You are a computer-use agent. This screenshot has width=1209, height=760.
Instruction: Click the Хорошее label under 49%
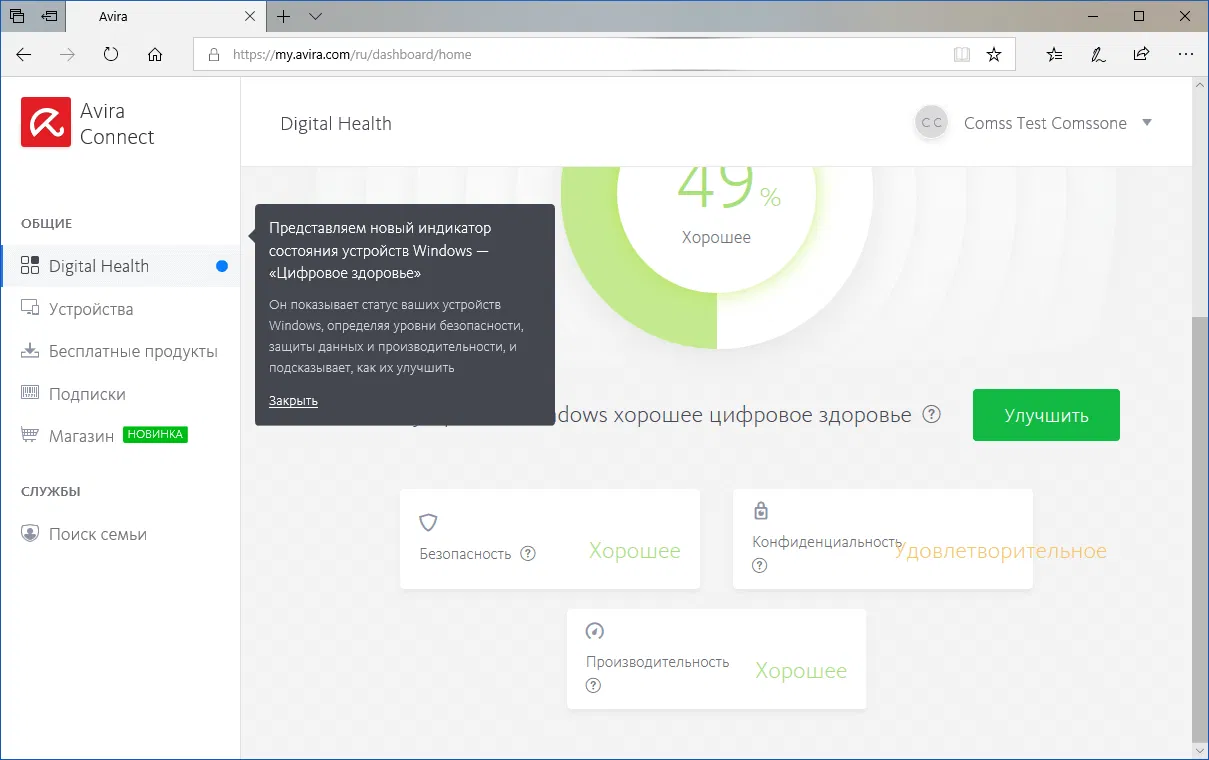716,238
